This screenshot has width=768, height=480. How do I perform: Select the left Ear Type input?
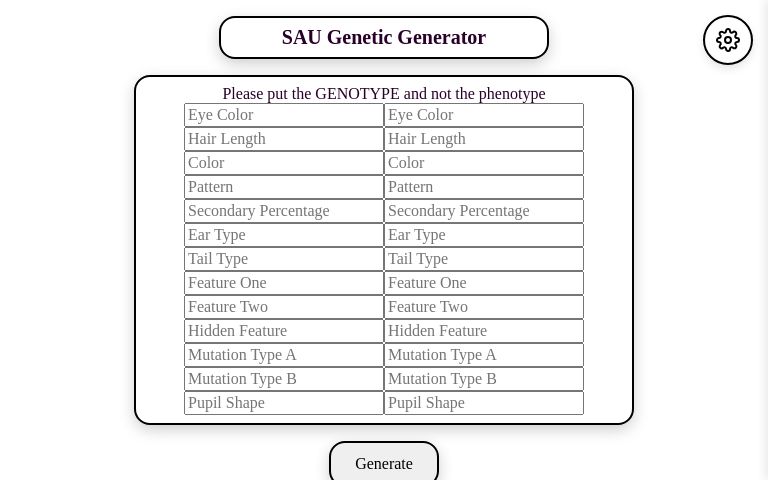coord(284,235)
